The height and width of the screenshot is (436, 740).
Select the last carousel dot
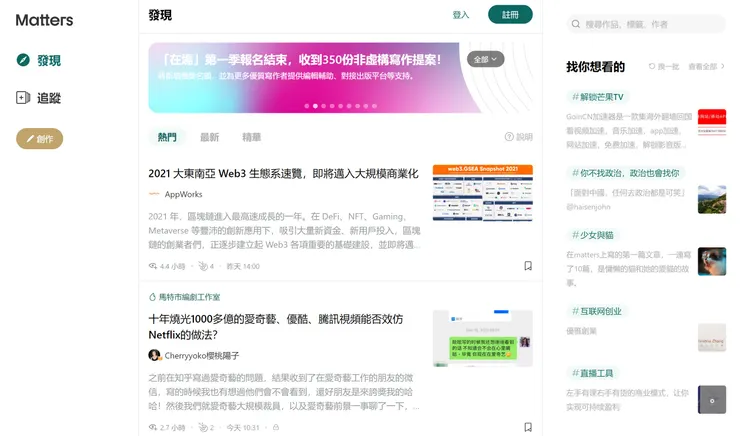pyautogui.click(x=375, y=106)
